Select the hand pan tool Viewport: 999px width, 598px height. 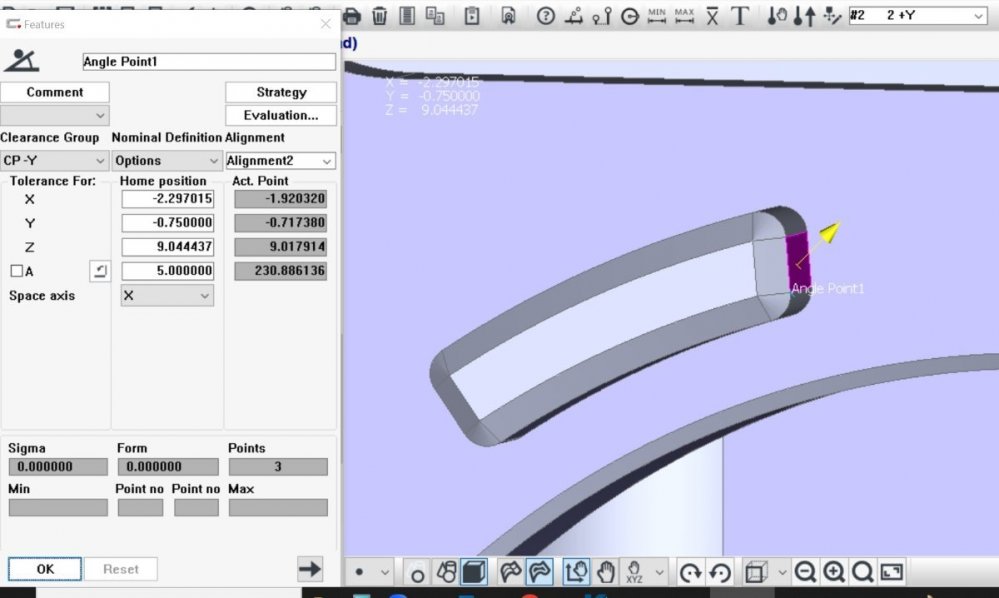coord(607,571)
